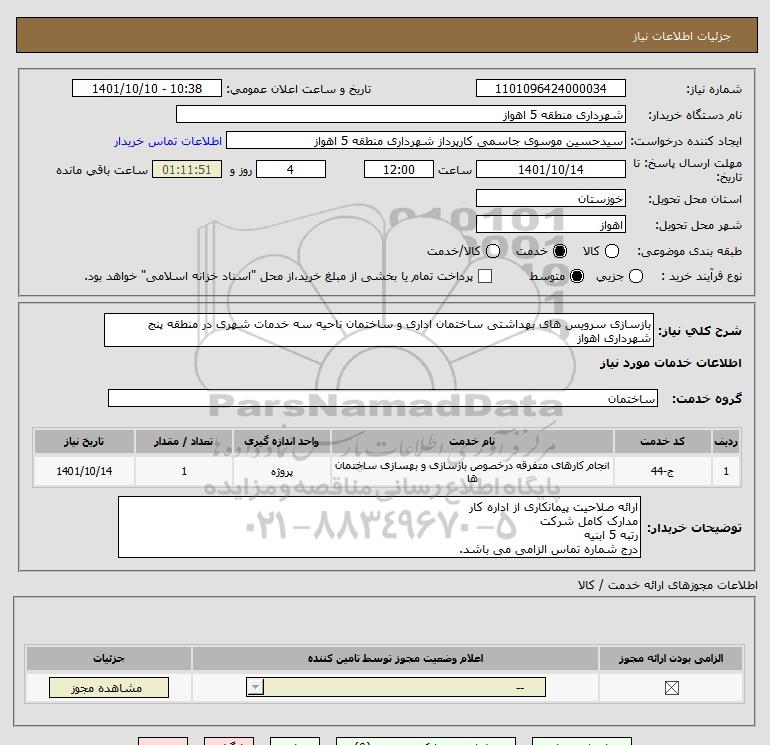This screenshot has height=745, width=770.
Task: Click the unit cell پروژه
Action: (x=281, y=471)
